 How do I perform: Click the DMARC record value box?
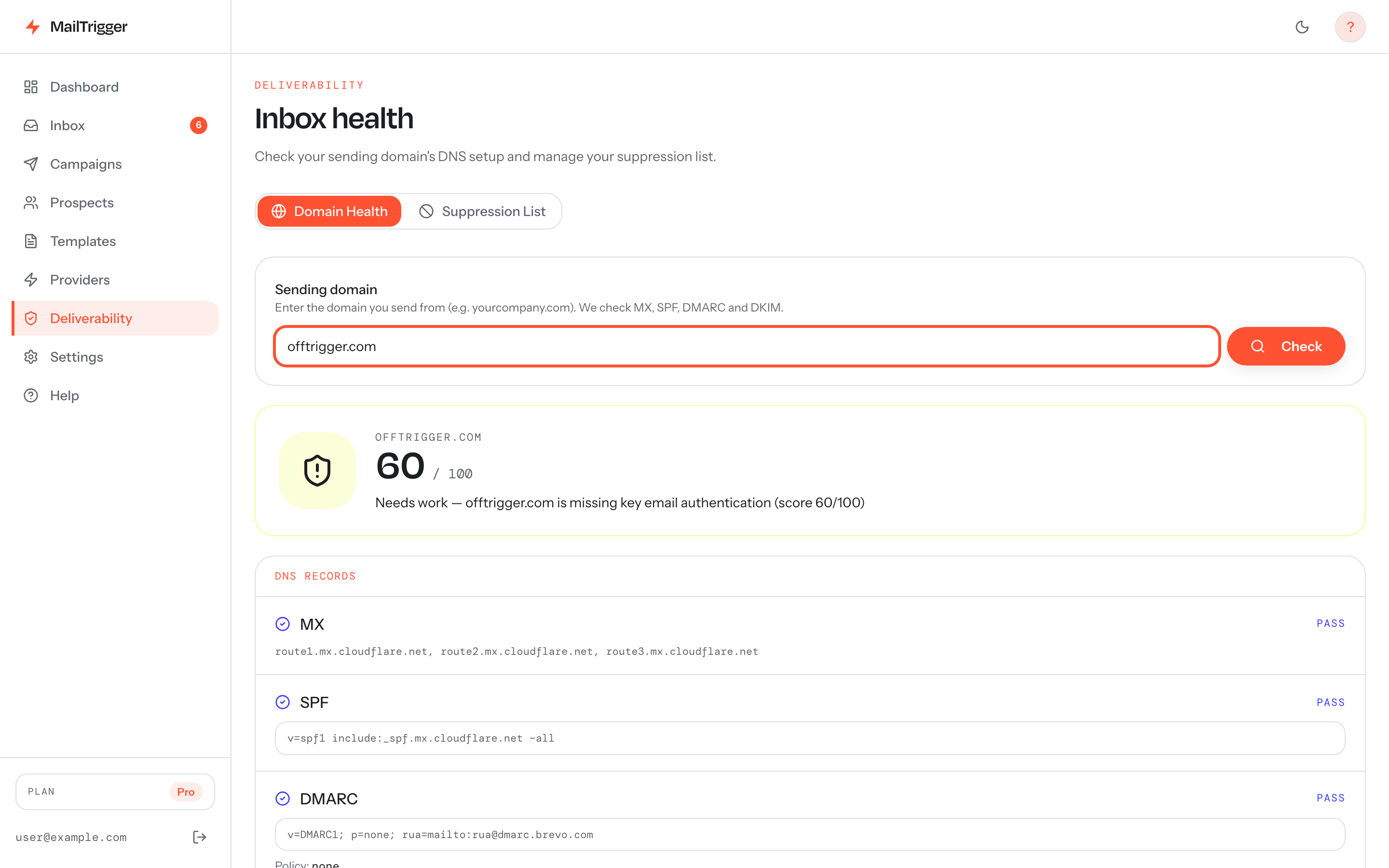point(810,835)
